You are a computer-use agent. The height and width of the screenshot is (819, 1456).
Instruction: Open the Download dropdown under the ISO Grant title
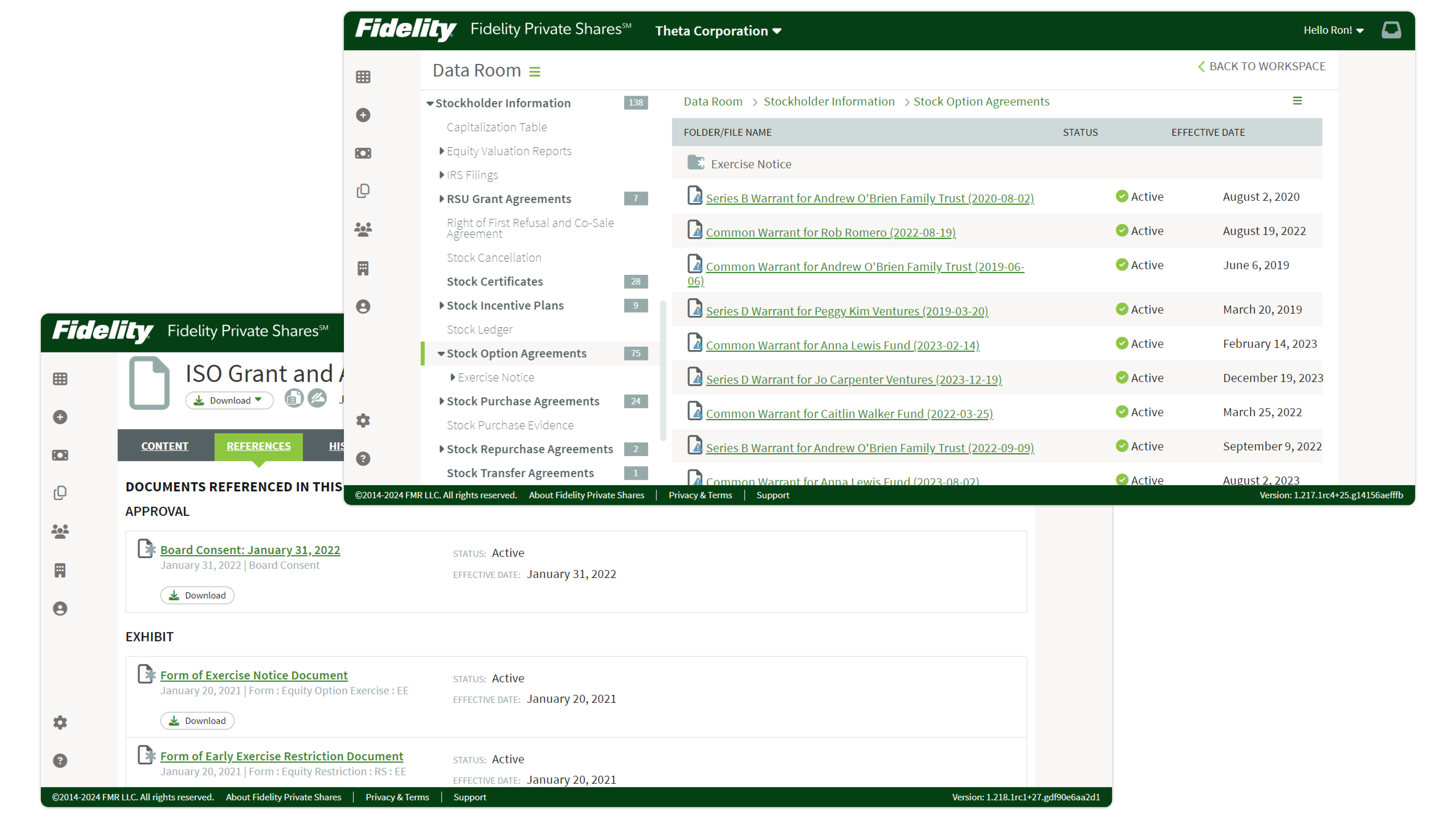pos(229,400)
